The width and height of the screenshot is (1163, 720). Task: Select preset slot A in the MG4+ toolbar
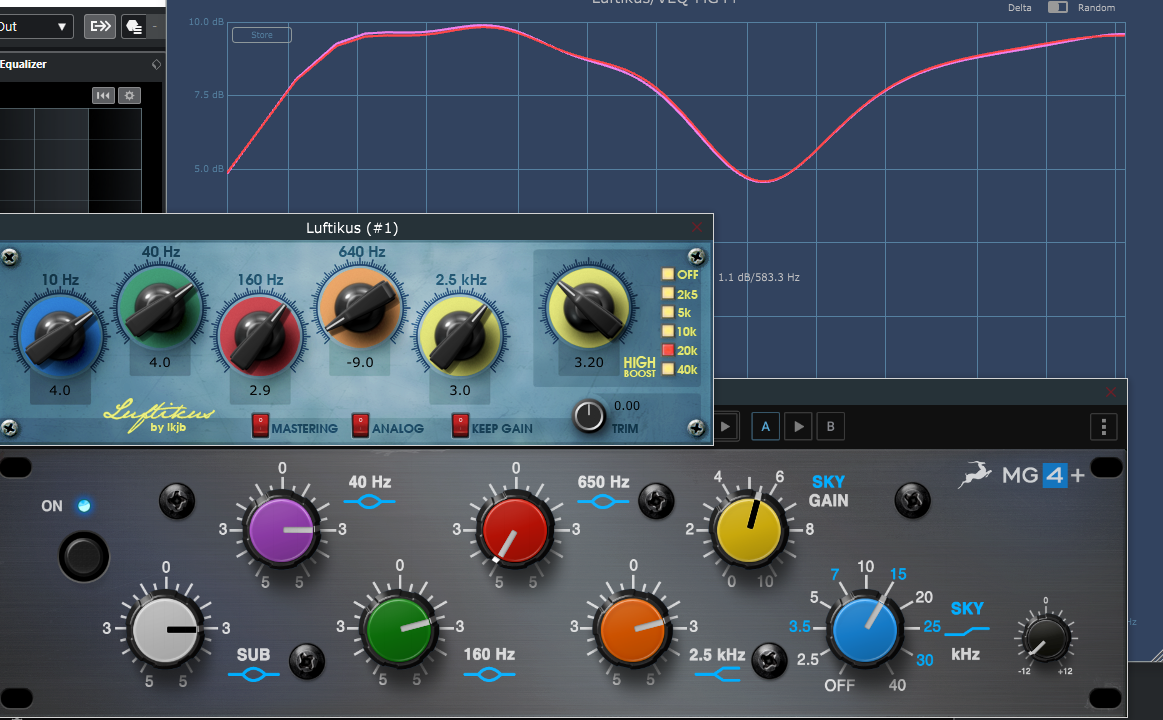[x=765, y=426]
